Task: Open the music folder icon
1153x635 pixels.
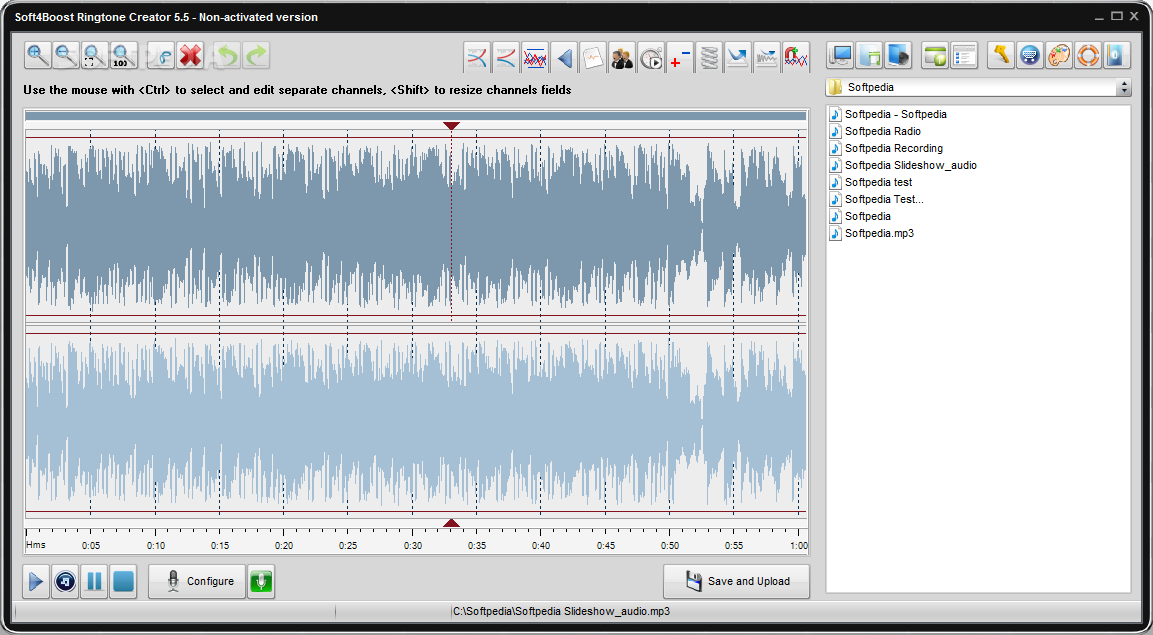Action: (869, 56)
